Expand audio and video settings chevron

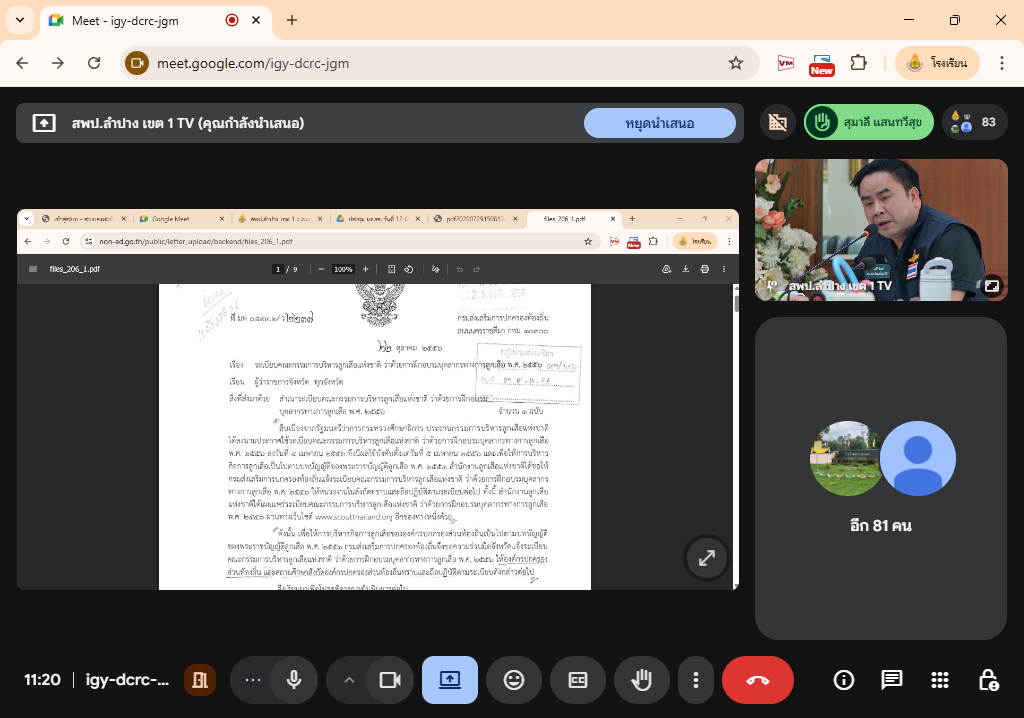point(349,680)
